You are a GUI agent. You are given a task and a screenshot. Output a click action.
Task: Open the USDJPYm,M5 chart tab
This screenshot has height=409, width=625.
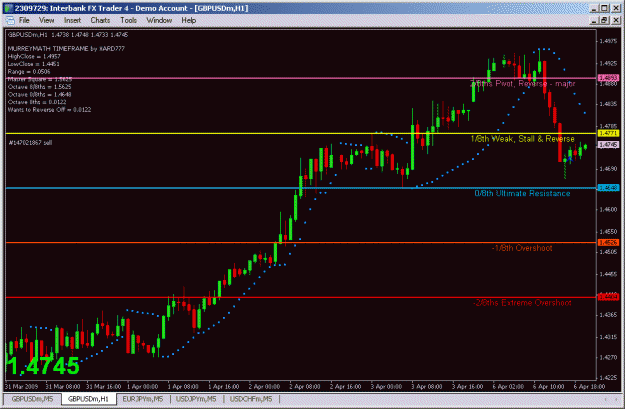(x=196, y=399)
